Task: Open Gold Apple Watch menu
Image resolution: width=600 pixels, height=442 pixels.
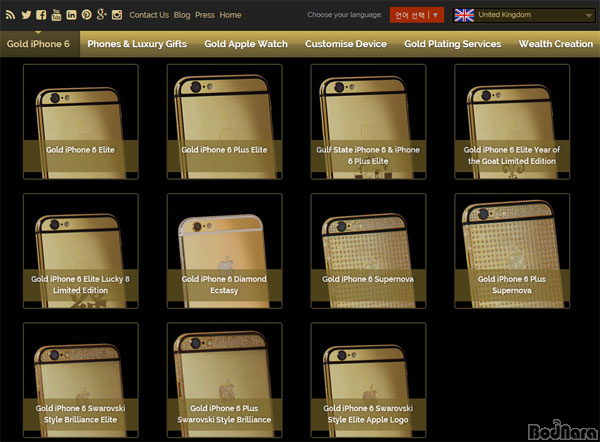Action: click(x=246, y=44)
